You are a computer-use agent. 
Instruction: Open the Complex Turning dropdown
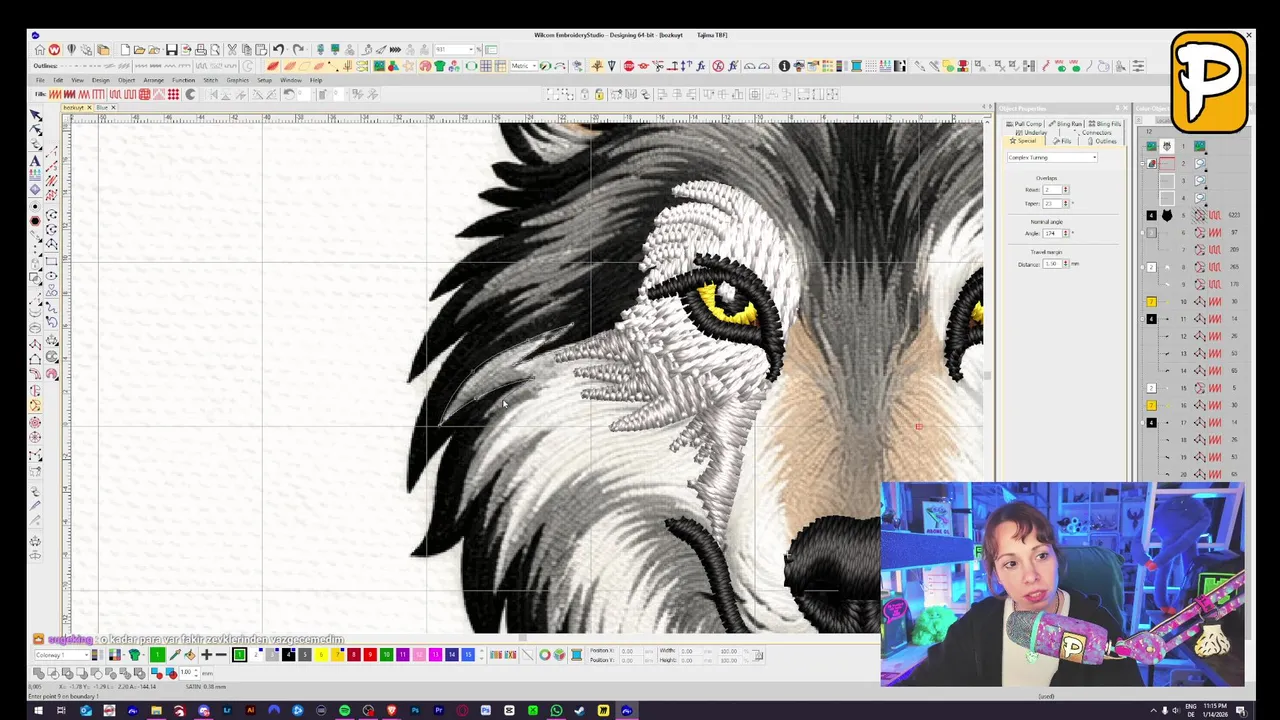tap(1052, 157)
